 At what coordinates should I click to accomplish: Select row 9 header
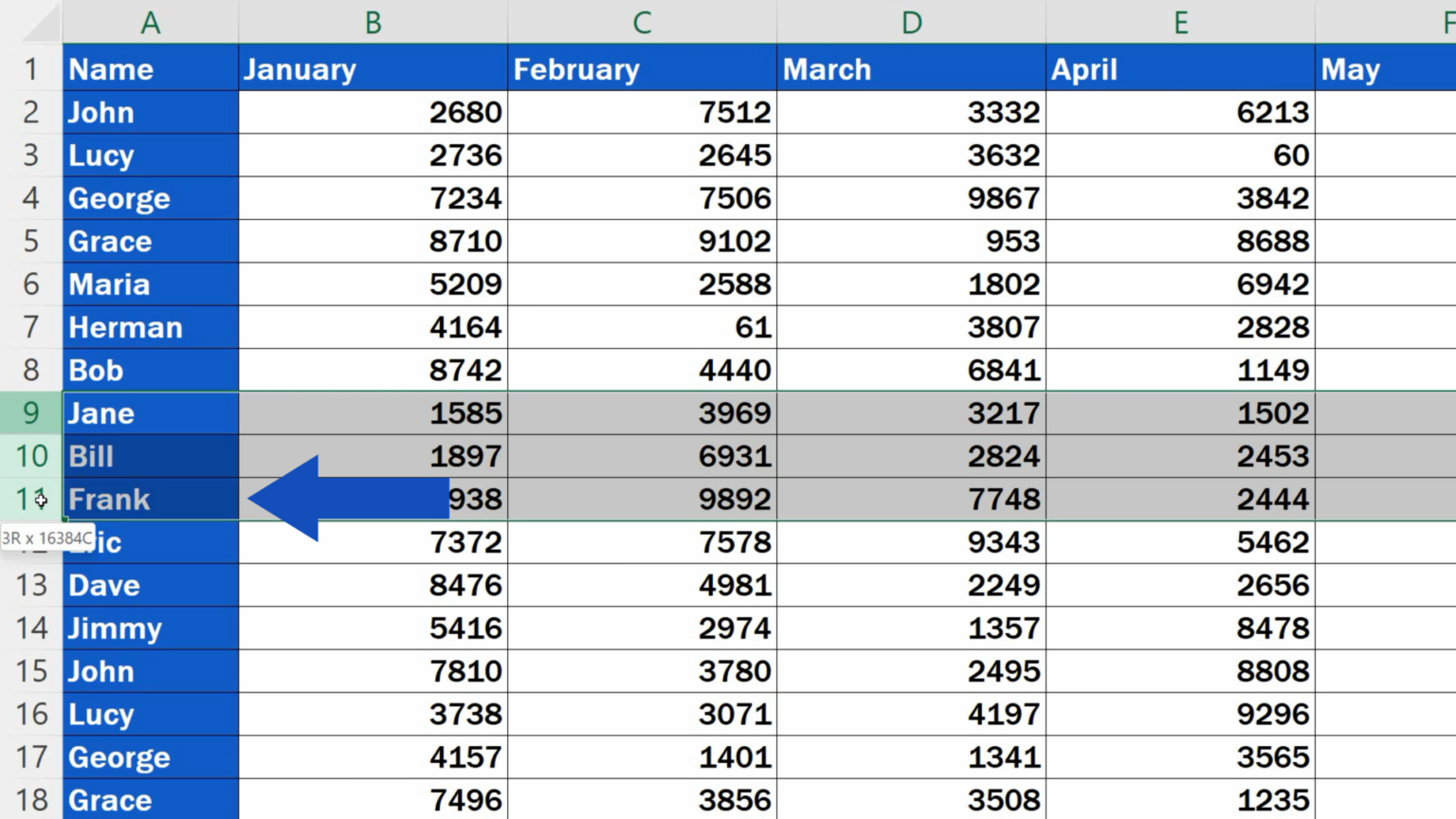[x=31, y=413]
